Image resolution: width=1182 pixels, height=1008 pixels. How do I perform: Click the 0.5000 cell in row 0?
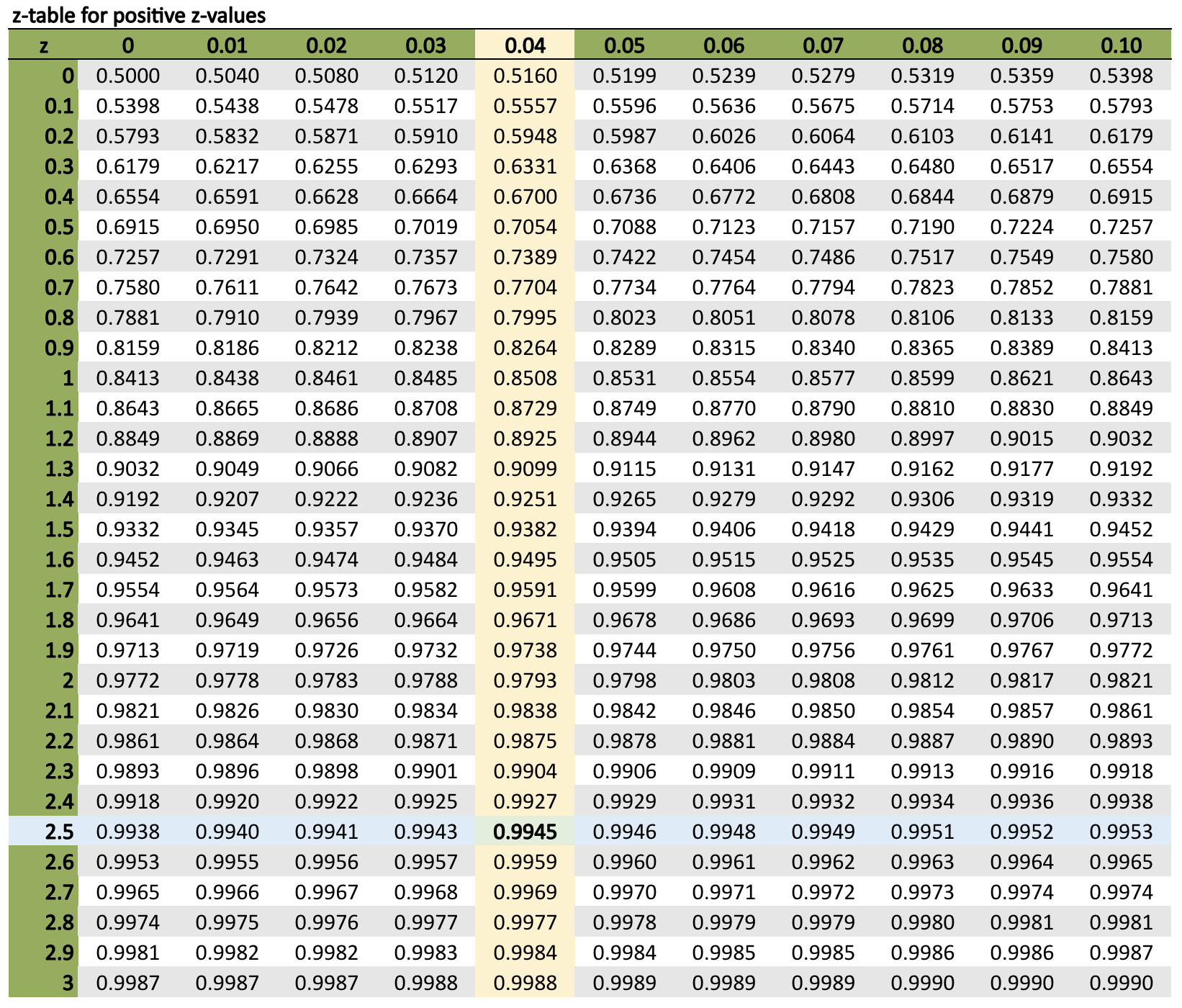(x=127, y=76)
